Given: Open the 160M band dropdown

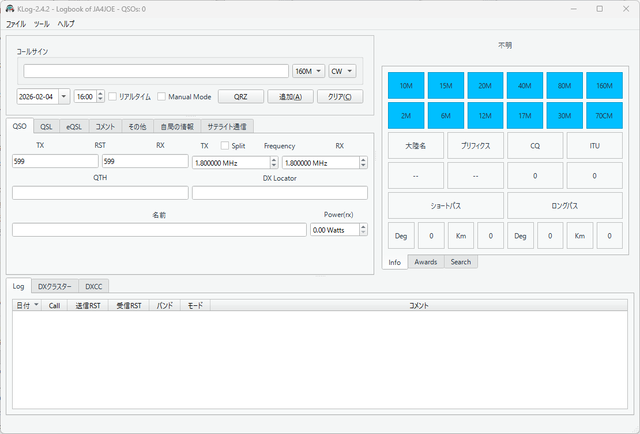Looking at the screenshot, I should [309, 71].
